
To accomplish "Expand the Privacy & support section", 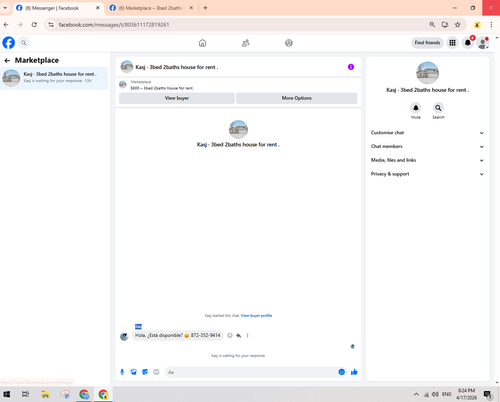I will (427, 174).
